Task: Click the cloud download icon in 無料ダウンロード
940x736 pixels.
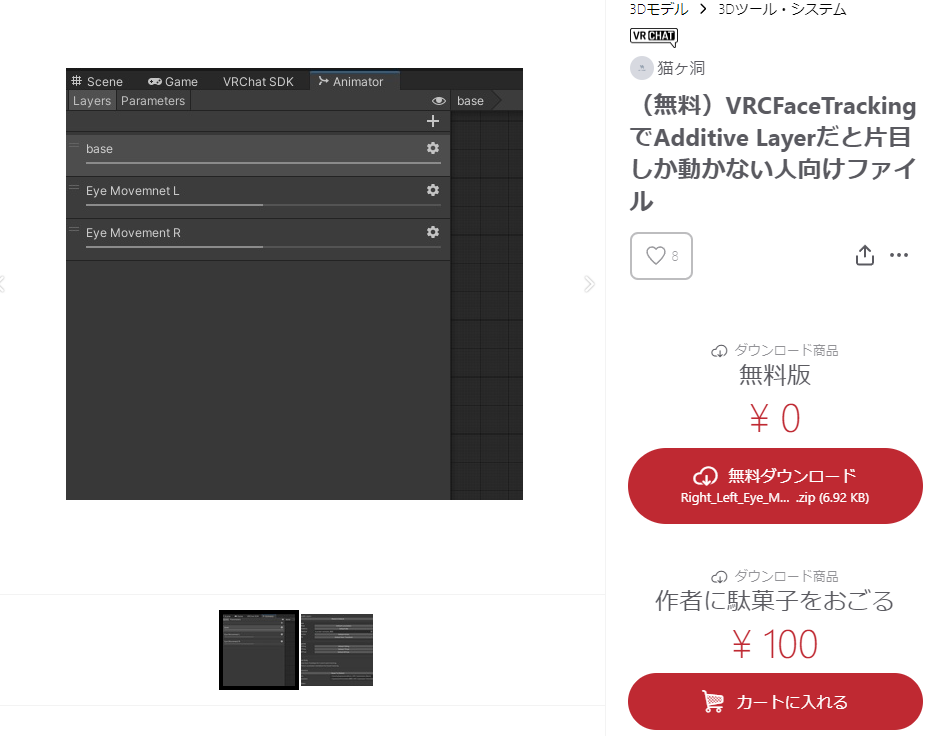Action: pos(706,476)
